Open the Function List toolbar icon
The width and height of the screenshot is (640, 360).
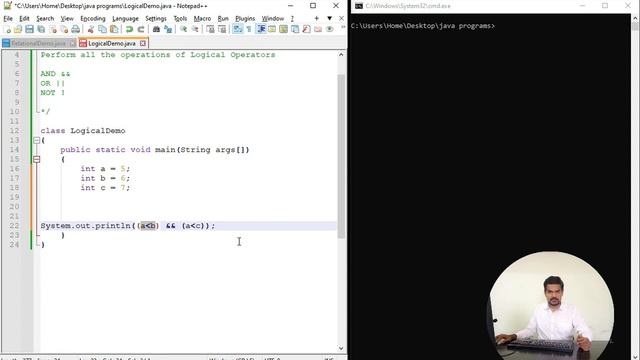[306, 29]
